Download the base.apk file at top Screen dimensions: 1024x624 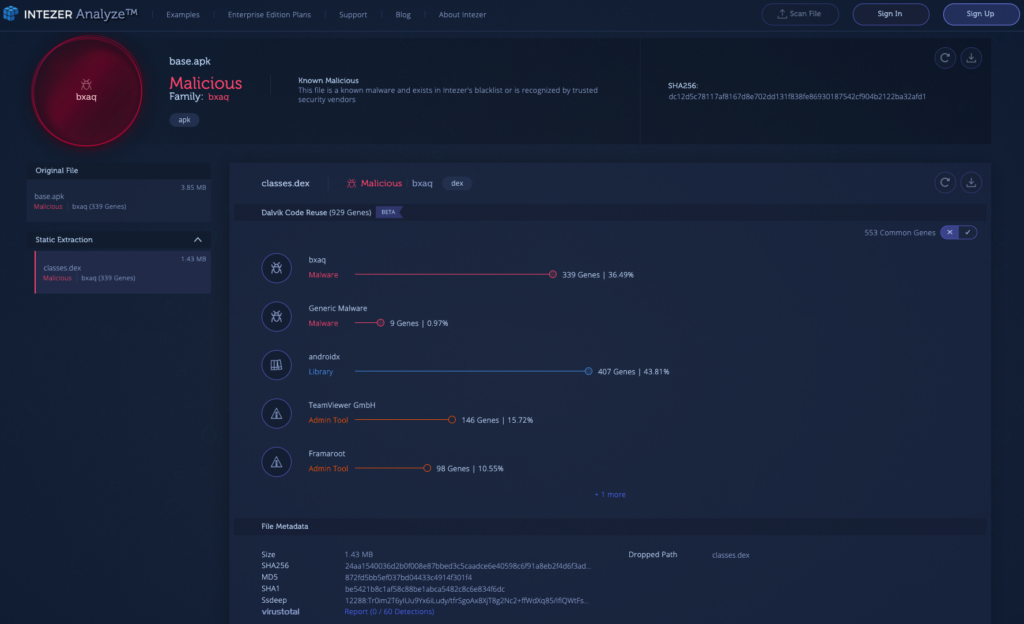click(x=971, y=58)
